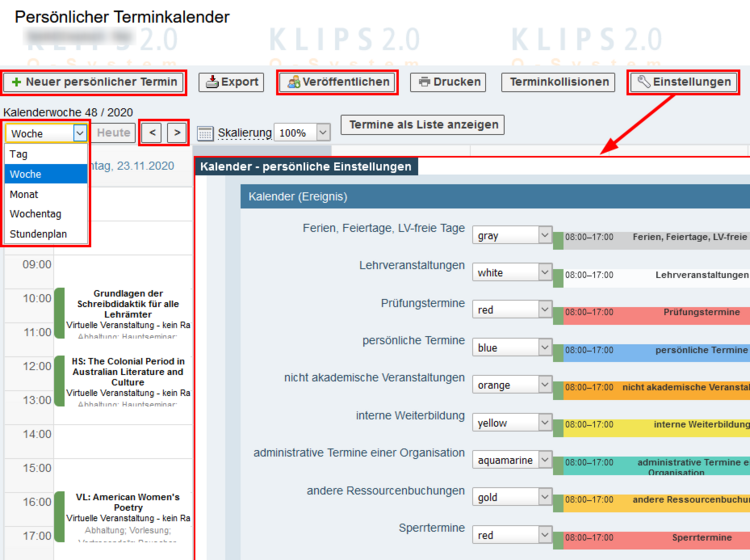This screenshot has height=560, width=750.
Task: Click the Kalenderwoche 48 / 2020 label
Action: 68,112
